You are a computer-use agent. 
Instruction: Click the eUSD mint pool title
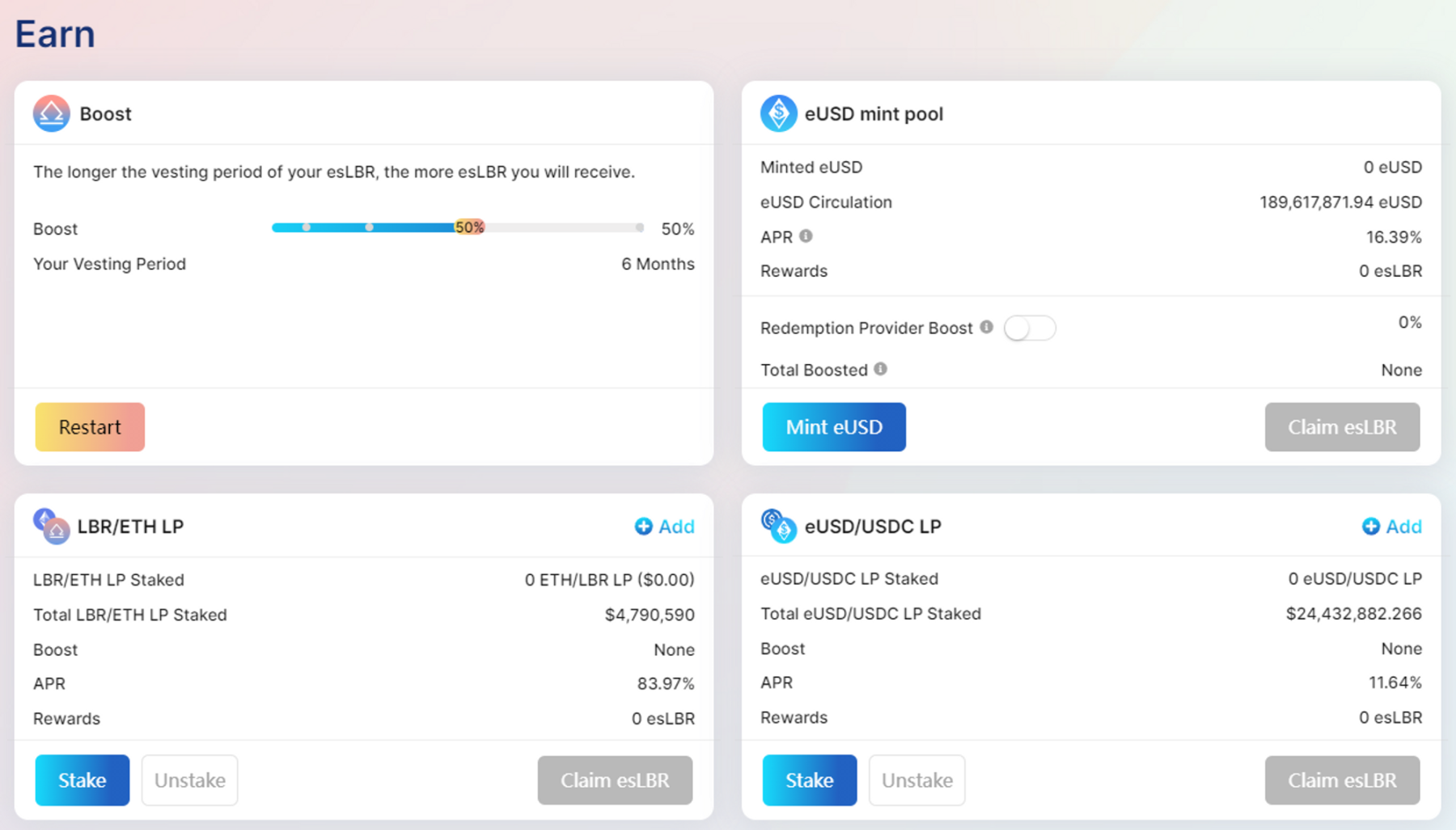pos(874,114)
